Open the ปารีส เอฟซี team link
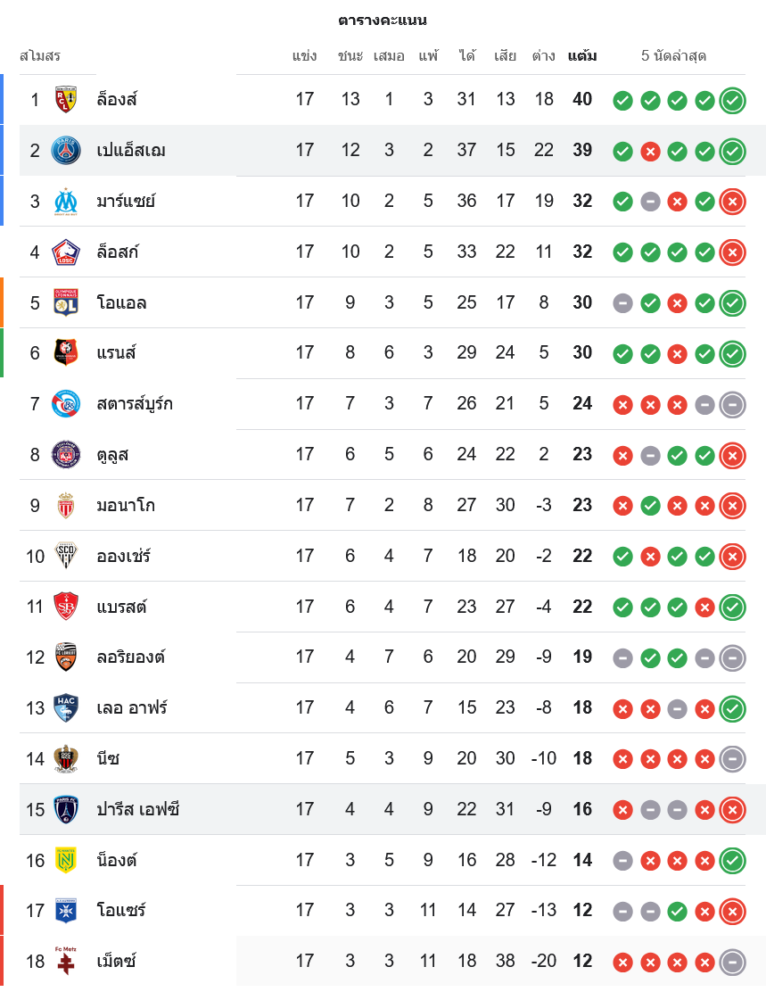This screenshot has height=1000, width=766. click(138, 809)
